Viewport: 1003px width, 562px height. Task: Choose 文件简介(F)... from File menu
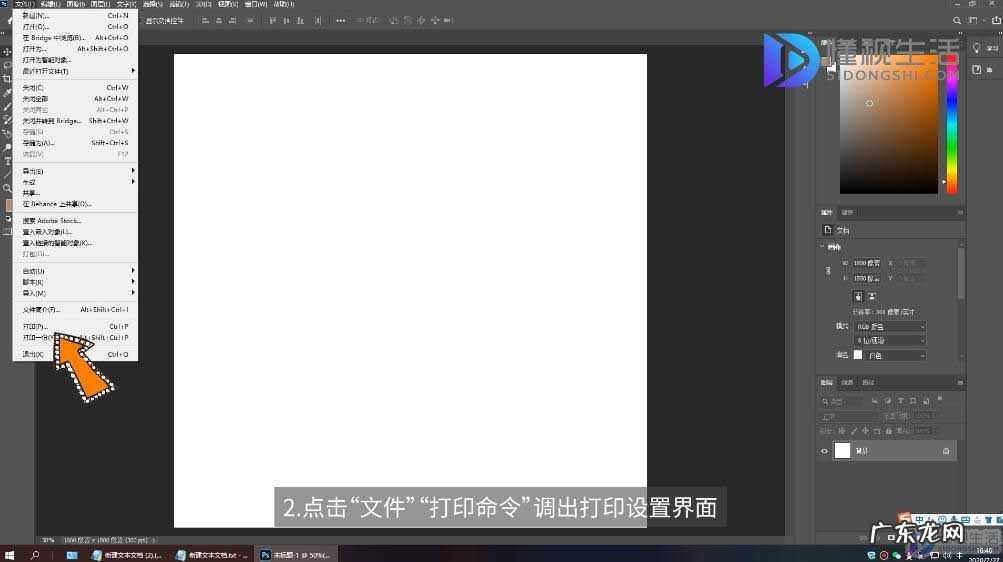pyautogui.click(x=75, y=309)
